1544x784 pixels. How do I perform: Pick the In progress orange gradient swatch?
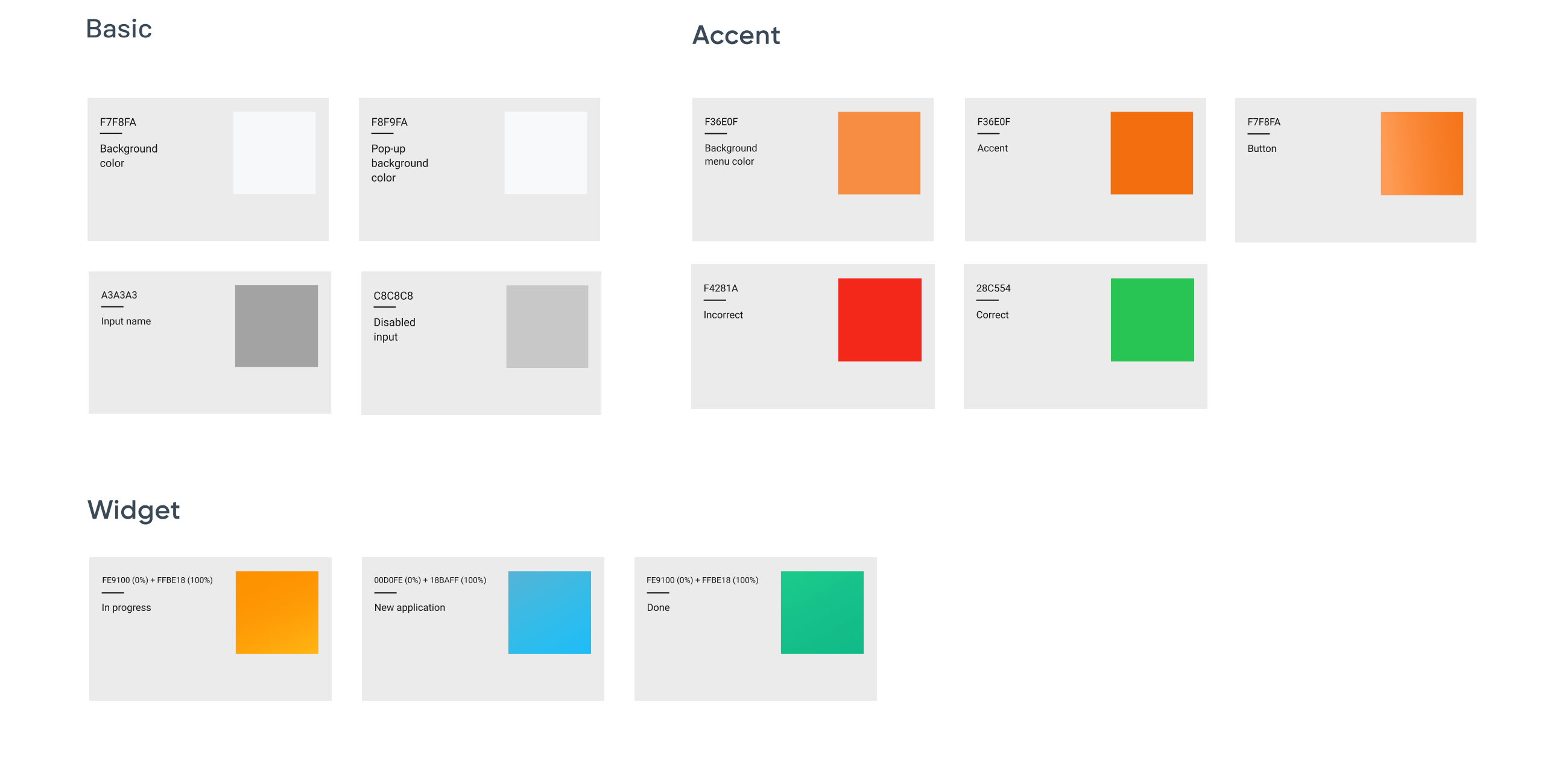(x=277, y=612)
